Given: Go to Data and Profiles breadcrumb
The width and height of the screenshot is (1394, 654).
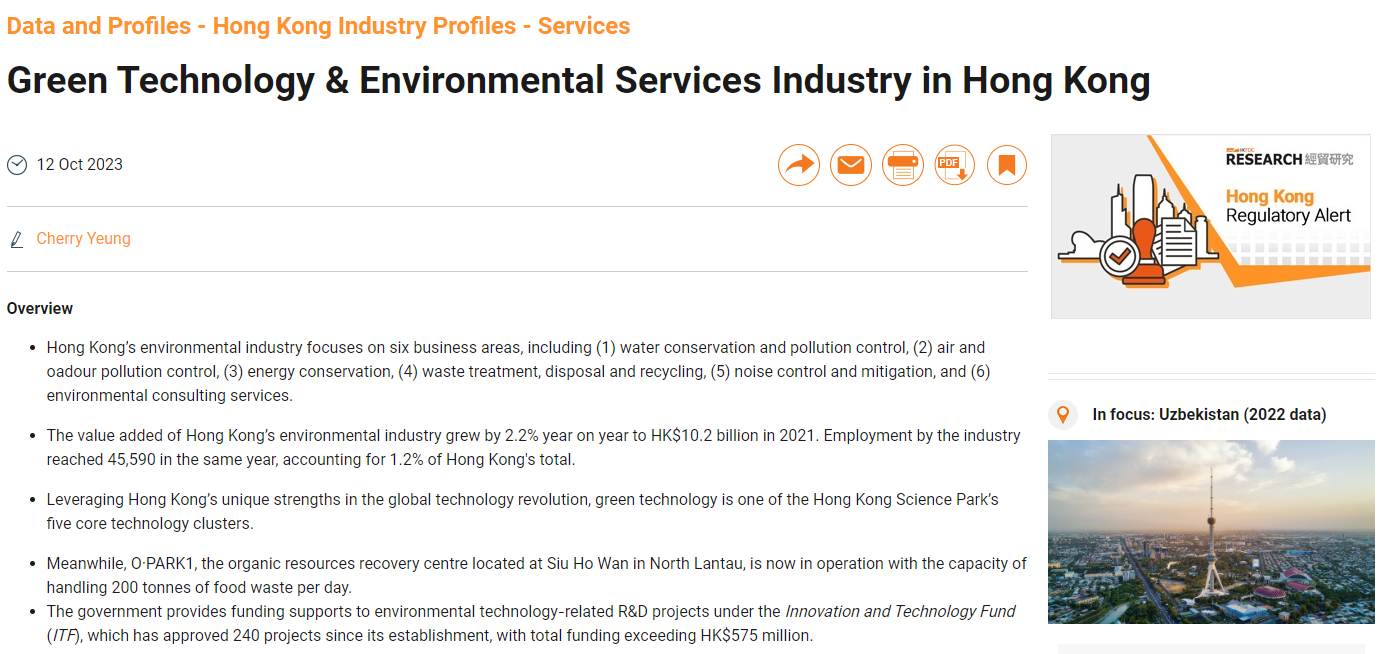Looking at the screenshot, I should point(99,26).
